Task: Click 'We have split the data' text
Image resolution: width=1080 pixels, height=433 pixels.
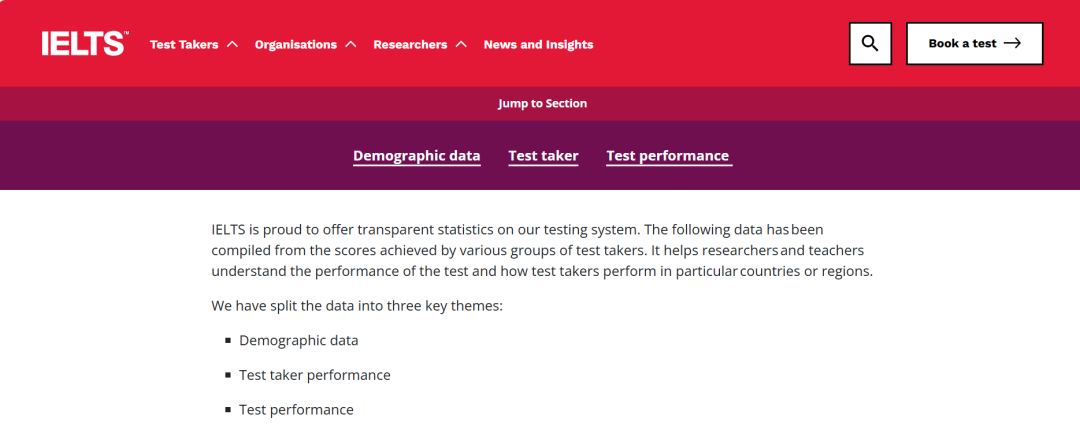Action: pyautogui.click(x=357, y=305)
